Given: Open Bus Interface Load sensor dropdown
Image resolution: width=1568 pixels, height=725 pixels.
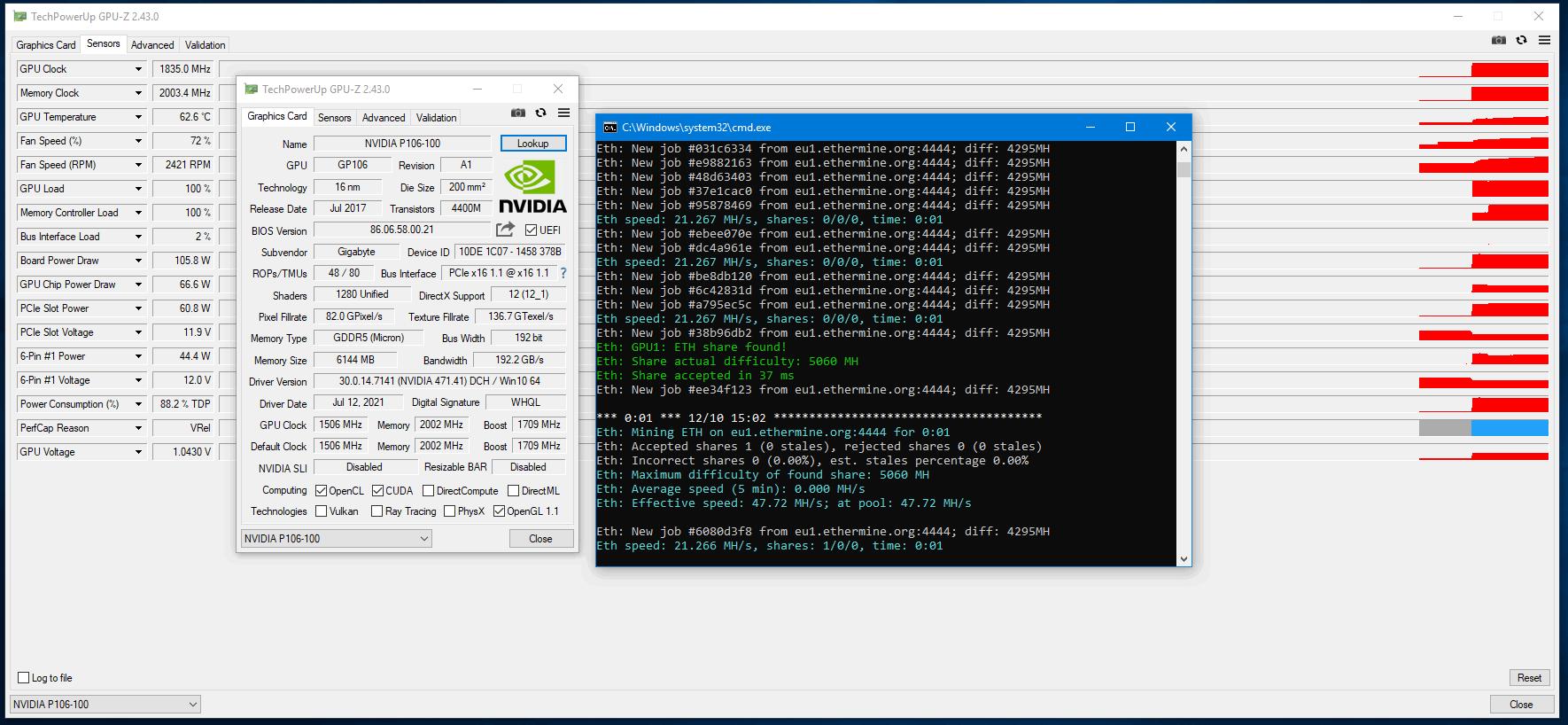Looking at the screenshot, I should [138, 237].
